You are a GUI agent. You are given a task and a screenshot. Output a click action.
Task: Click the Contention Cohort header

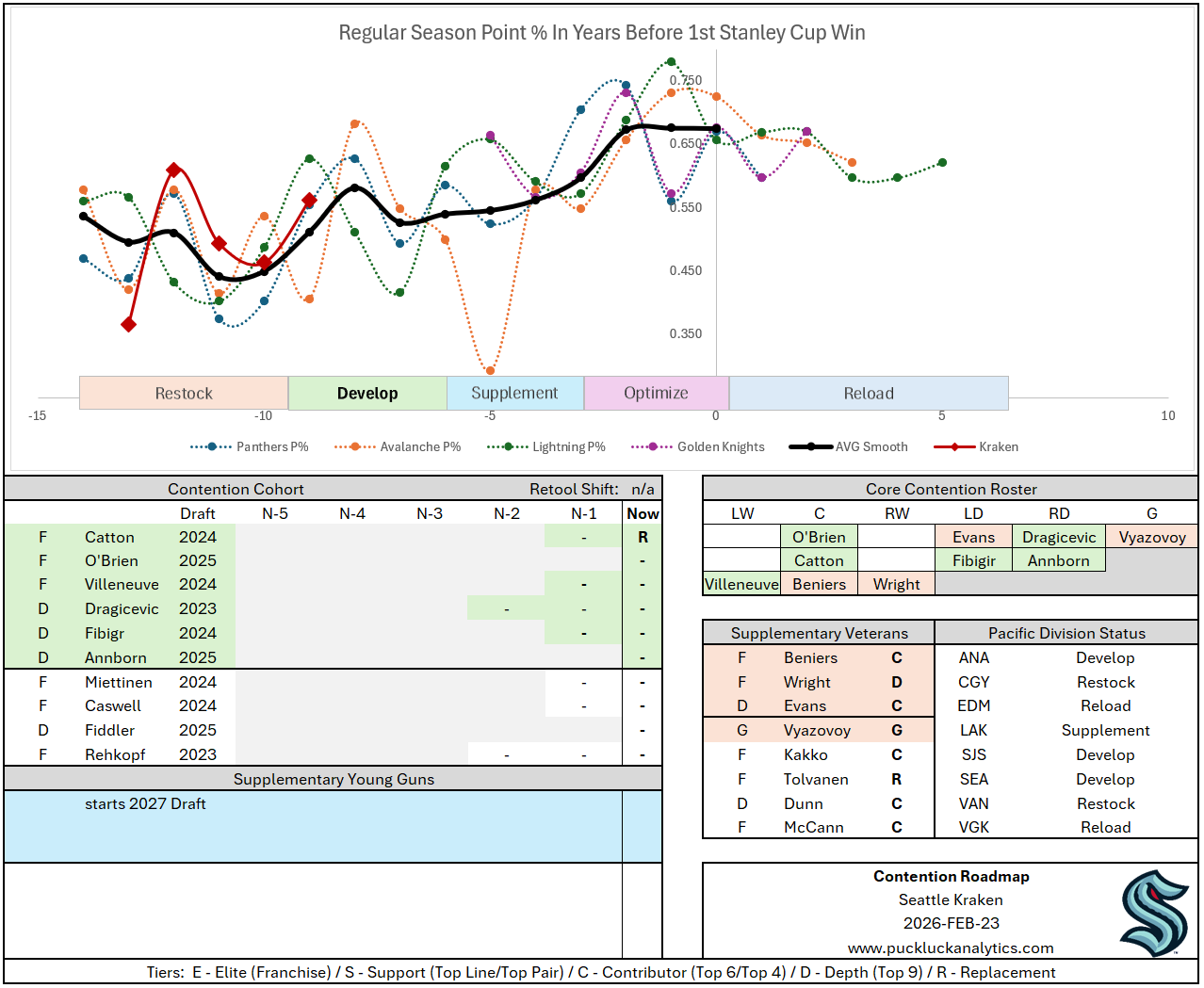(236, 489)
